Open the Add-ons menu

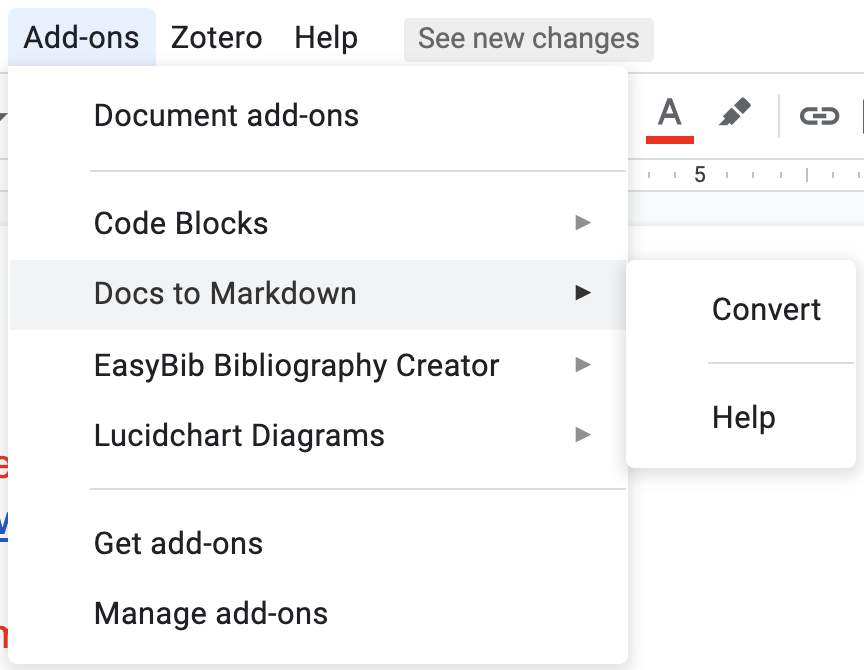pyautogui.click(x=82, y=37)
